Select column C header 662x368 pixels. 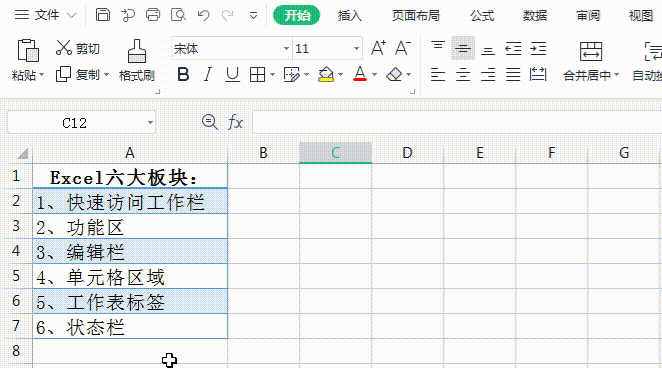tap(336, 153)
